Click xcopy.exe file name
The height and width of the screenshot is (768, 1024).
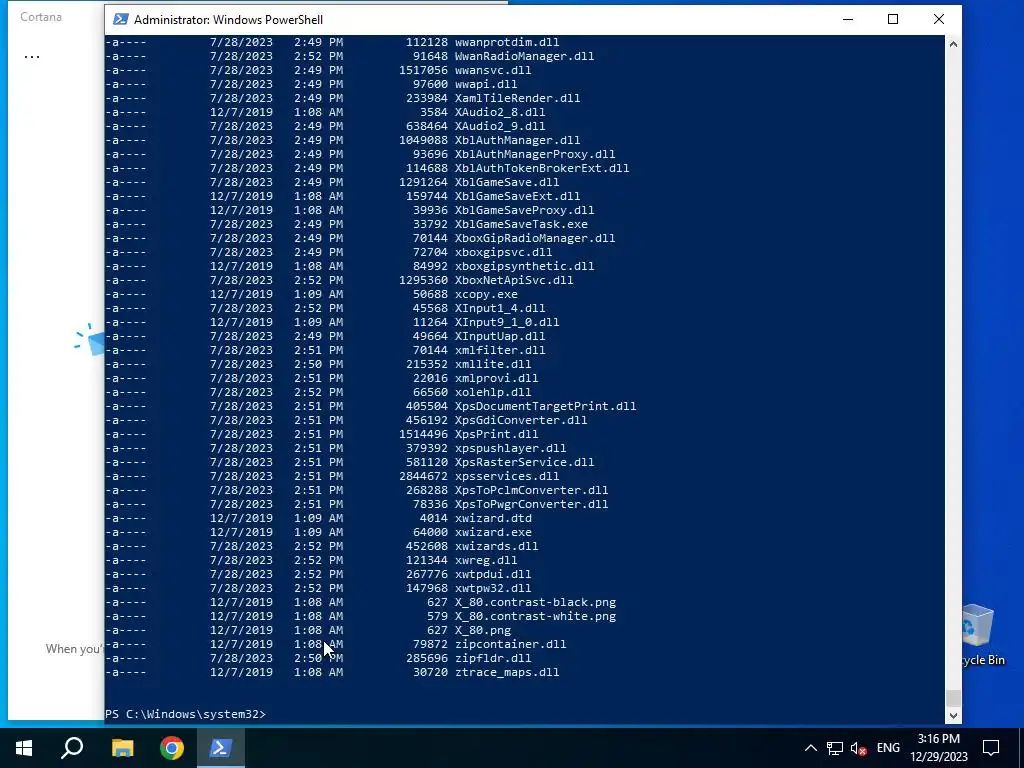tap(486, 295)
